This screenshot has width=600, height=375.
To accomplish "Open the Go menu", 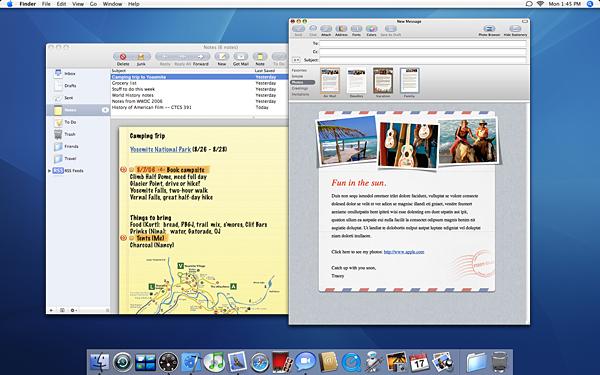I will point(93,4).
